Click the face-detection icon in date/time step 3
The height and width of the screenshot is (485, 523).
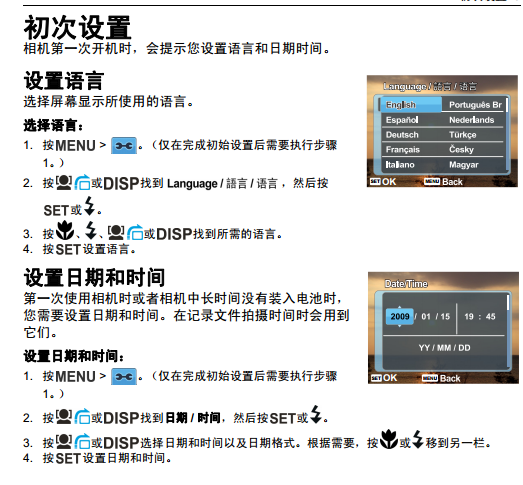(64, 442)
